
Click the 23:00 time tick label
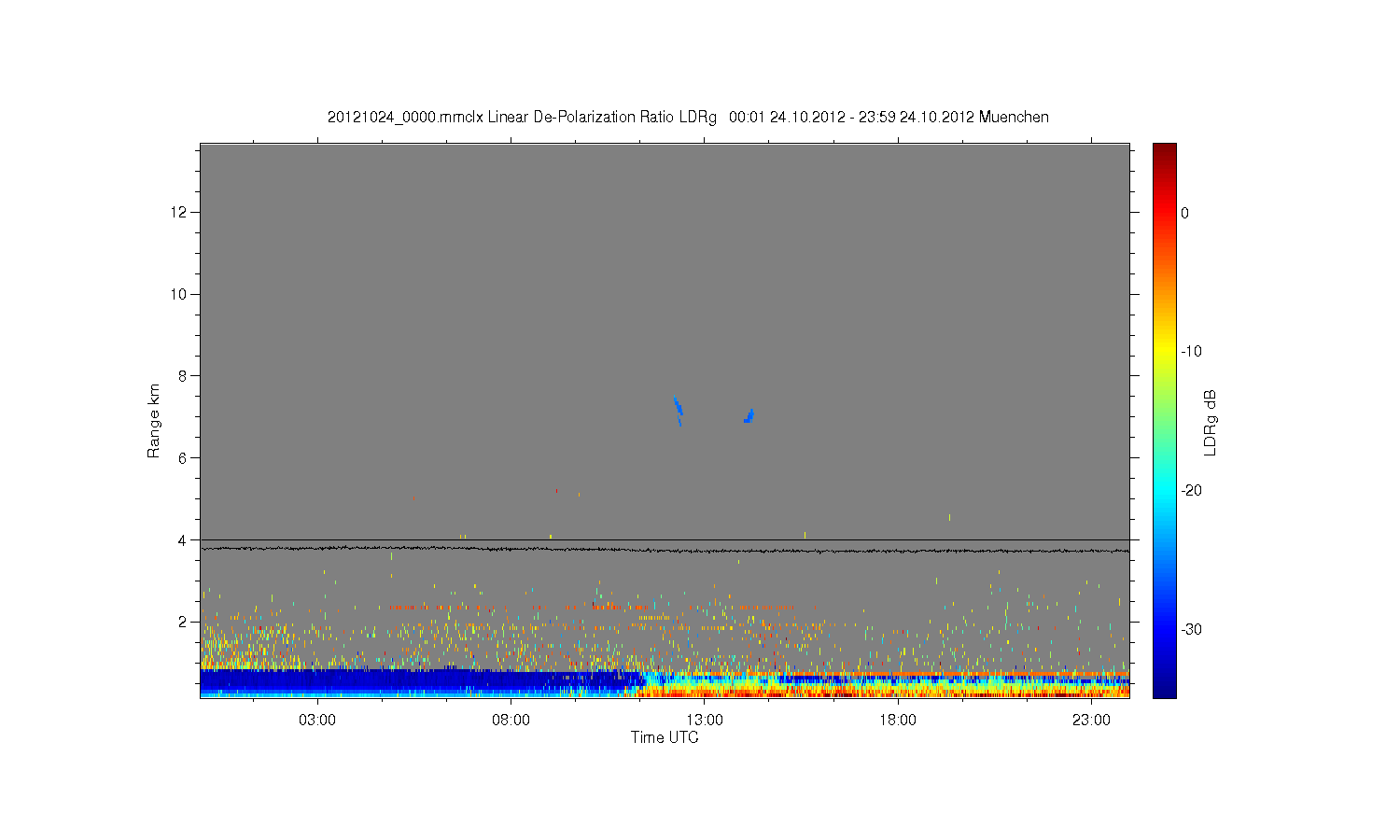click(1091, 721)
